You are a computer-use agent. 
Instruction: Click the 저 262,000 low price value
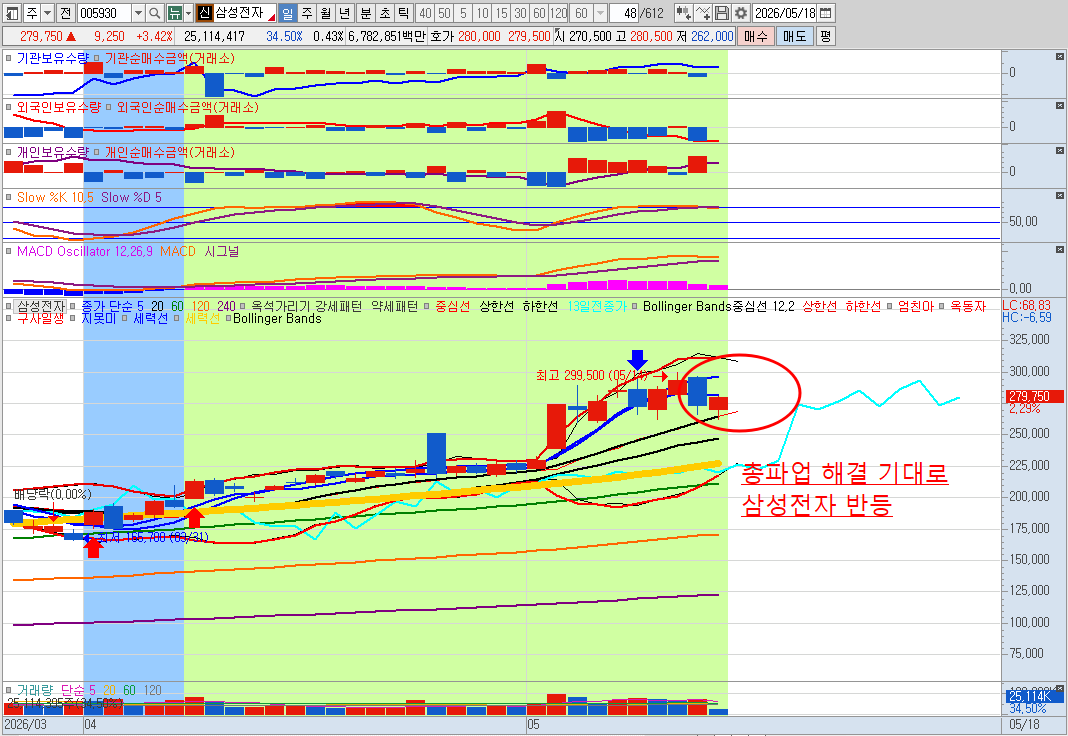[712, 36]
